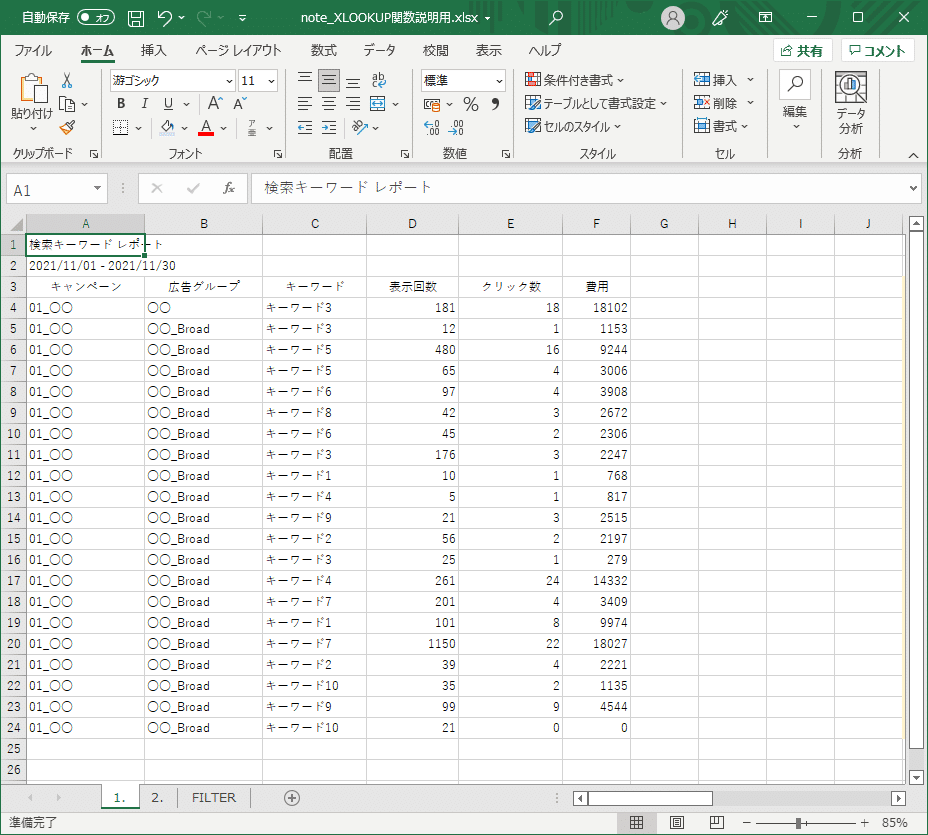Click the increase decimal icon
This screenshot has height=835, width=928.
pyautogui.click(x=431, y=128)
